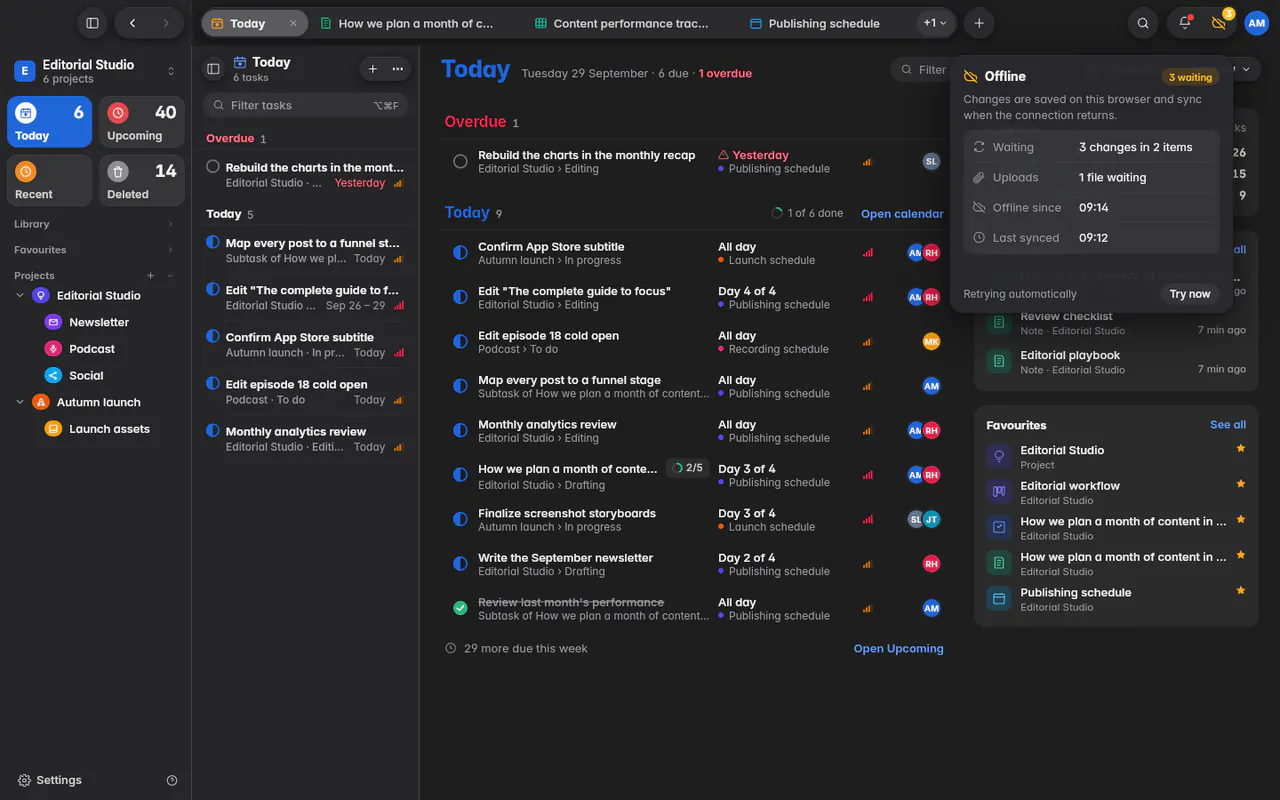1280x800 pixels.
Task: Add a task with the plus icon in Today list
Action: coord(373,69)
